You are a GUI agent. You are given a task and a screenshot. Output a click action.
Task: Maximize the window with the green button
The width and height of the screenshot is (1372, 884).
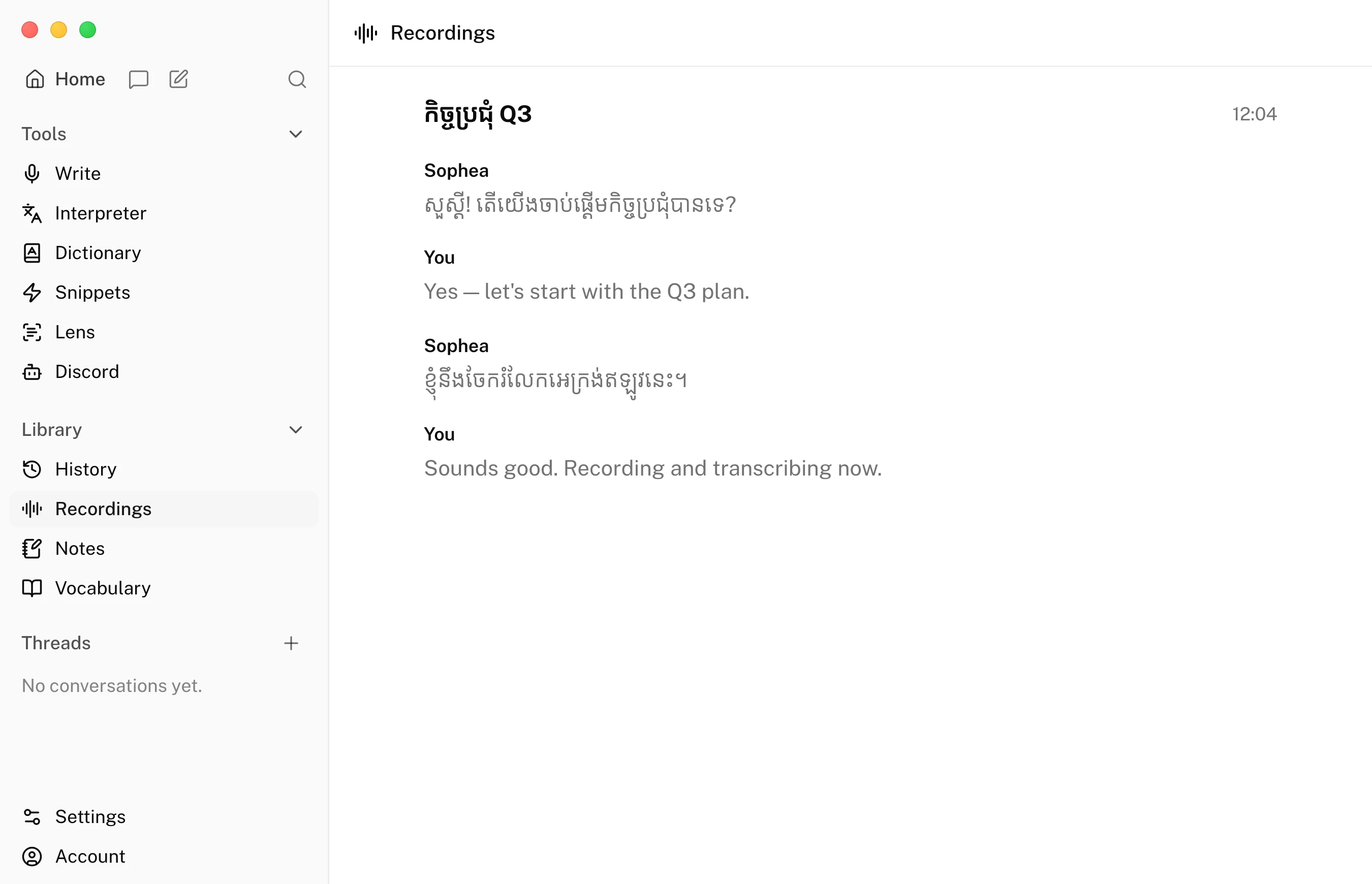point(88,30)
